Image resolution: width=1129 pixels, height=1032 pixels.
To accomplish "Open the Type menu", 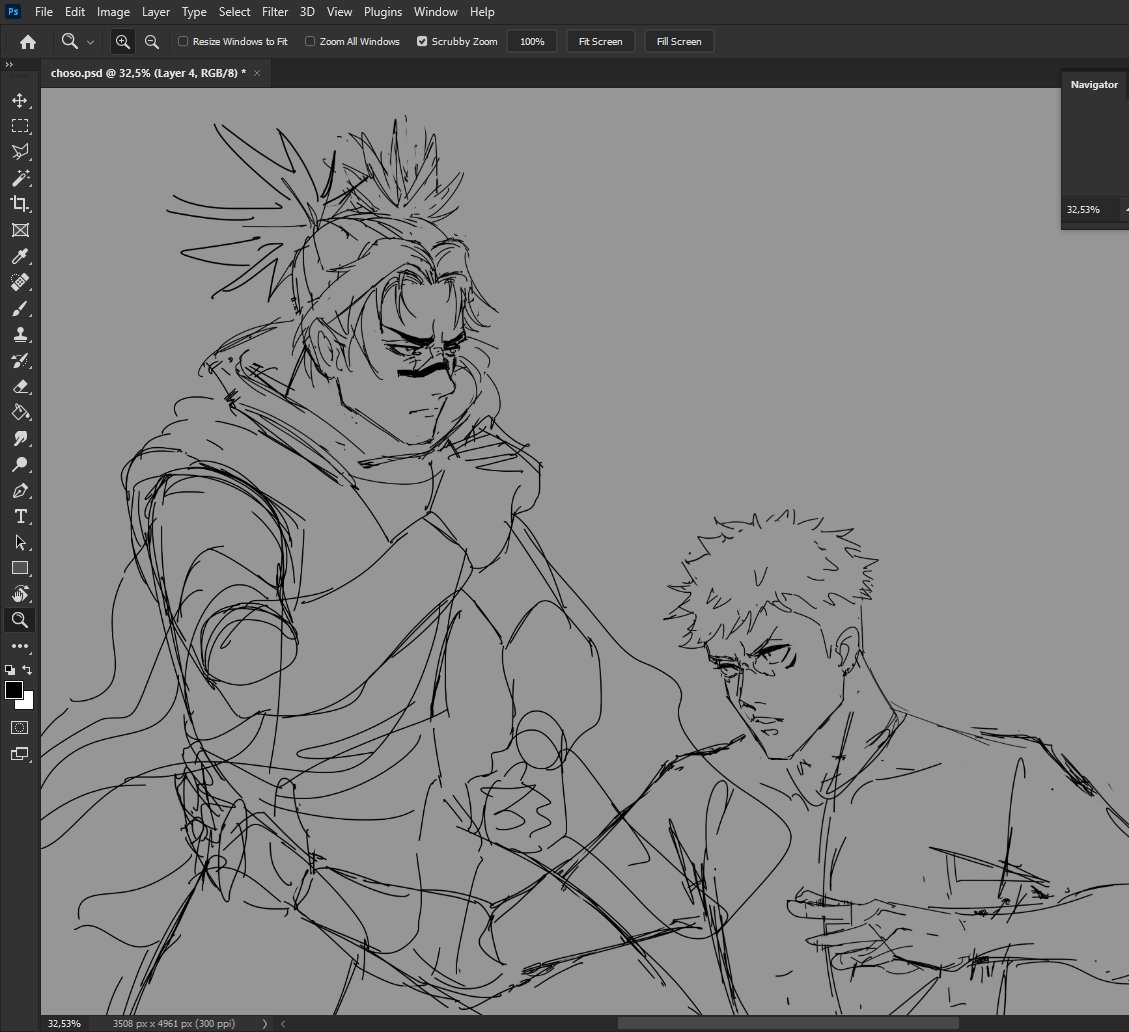I will pyautogui.click(x=194, y=12).
